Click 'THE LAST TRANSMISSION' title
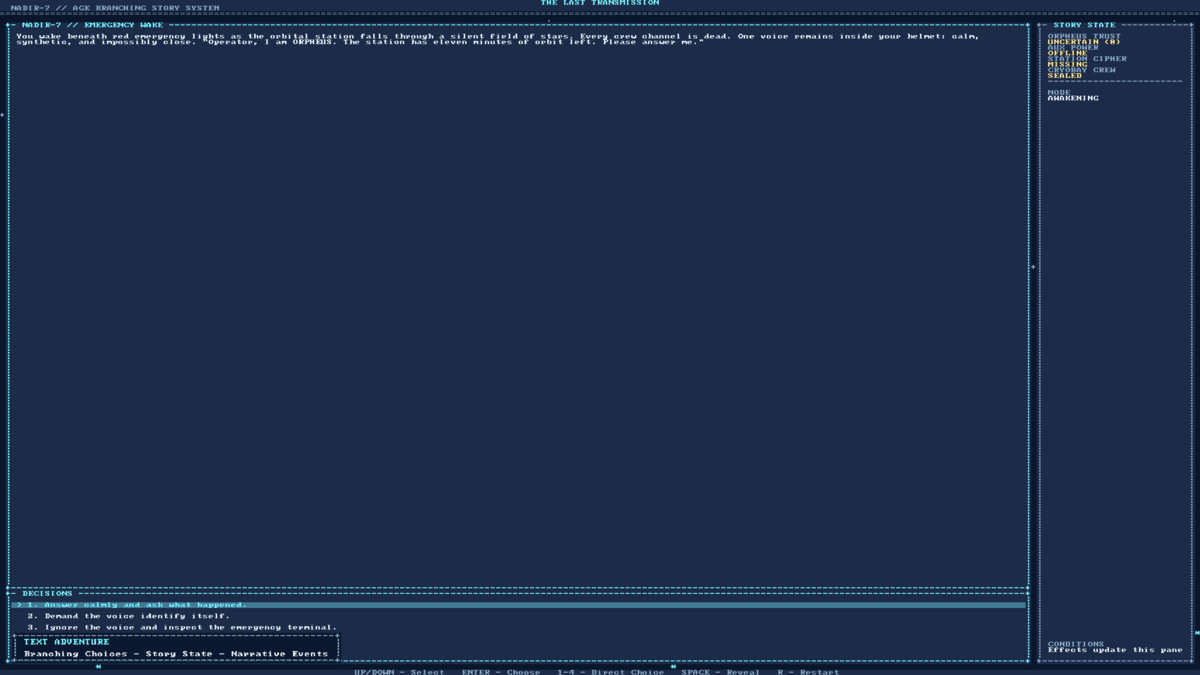Viewport: 1200px width, 675px height. tap(600, 3)
